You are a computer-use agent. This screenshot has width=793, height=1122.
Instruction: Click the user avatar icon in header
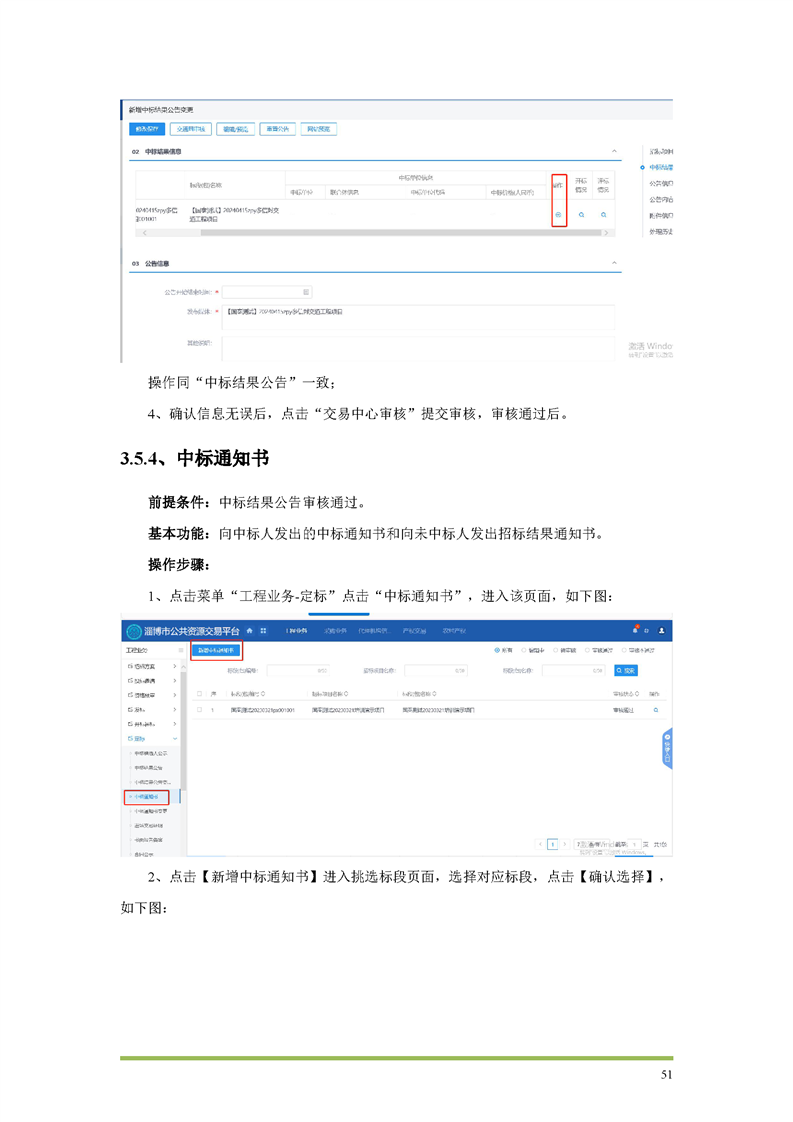pos(661,631)
